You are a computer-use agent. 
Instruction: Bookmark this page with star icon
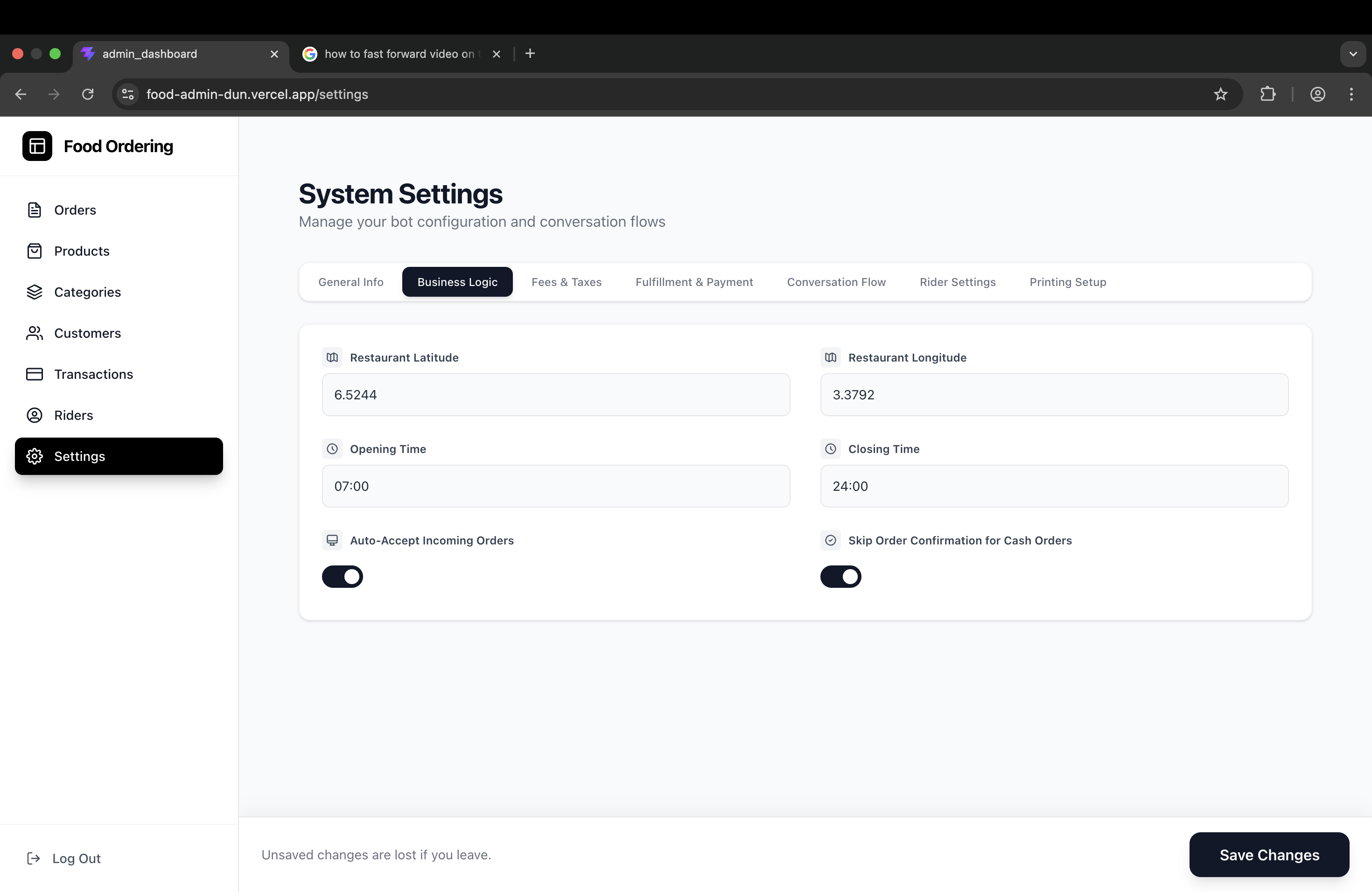(1220, 94)
